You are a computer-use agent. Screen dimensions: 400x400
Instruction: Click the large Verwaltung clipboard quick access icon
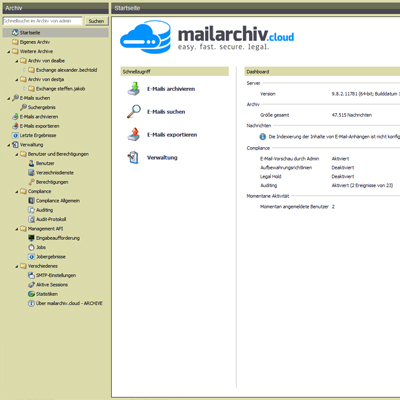pos(133,157)
